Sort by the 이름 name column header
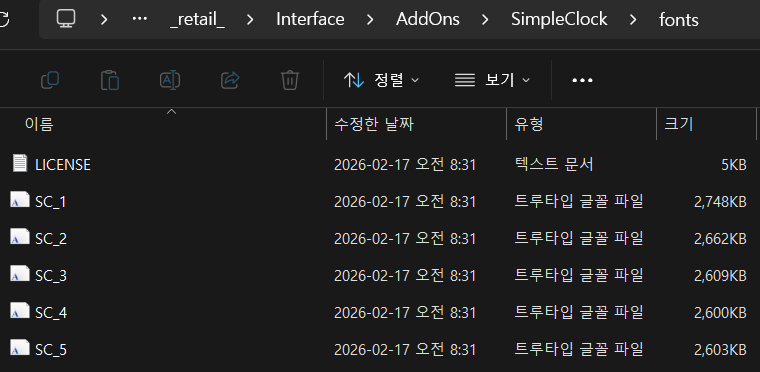Viewport: 760px width, 372px height. [x=39, y=125]
